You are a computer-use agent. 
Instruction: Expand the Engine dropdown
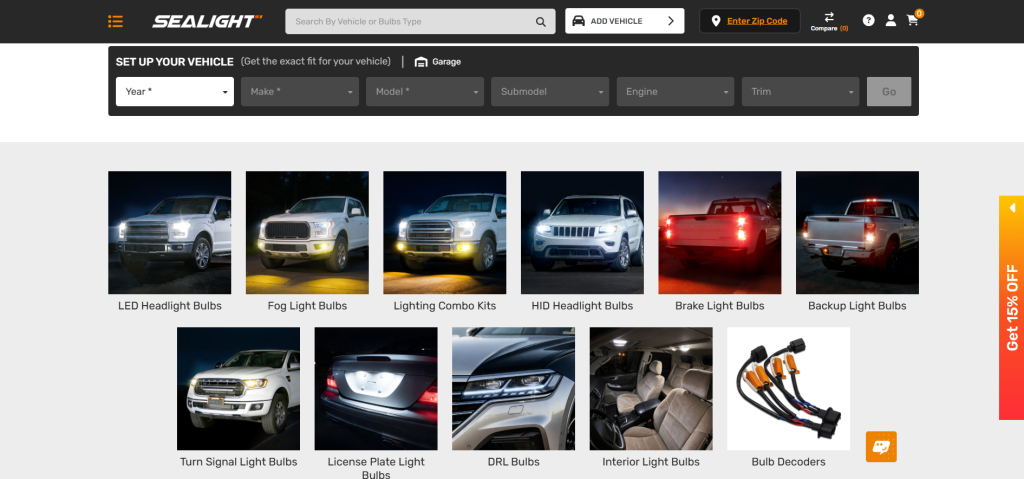click(675, 92)
